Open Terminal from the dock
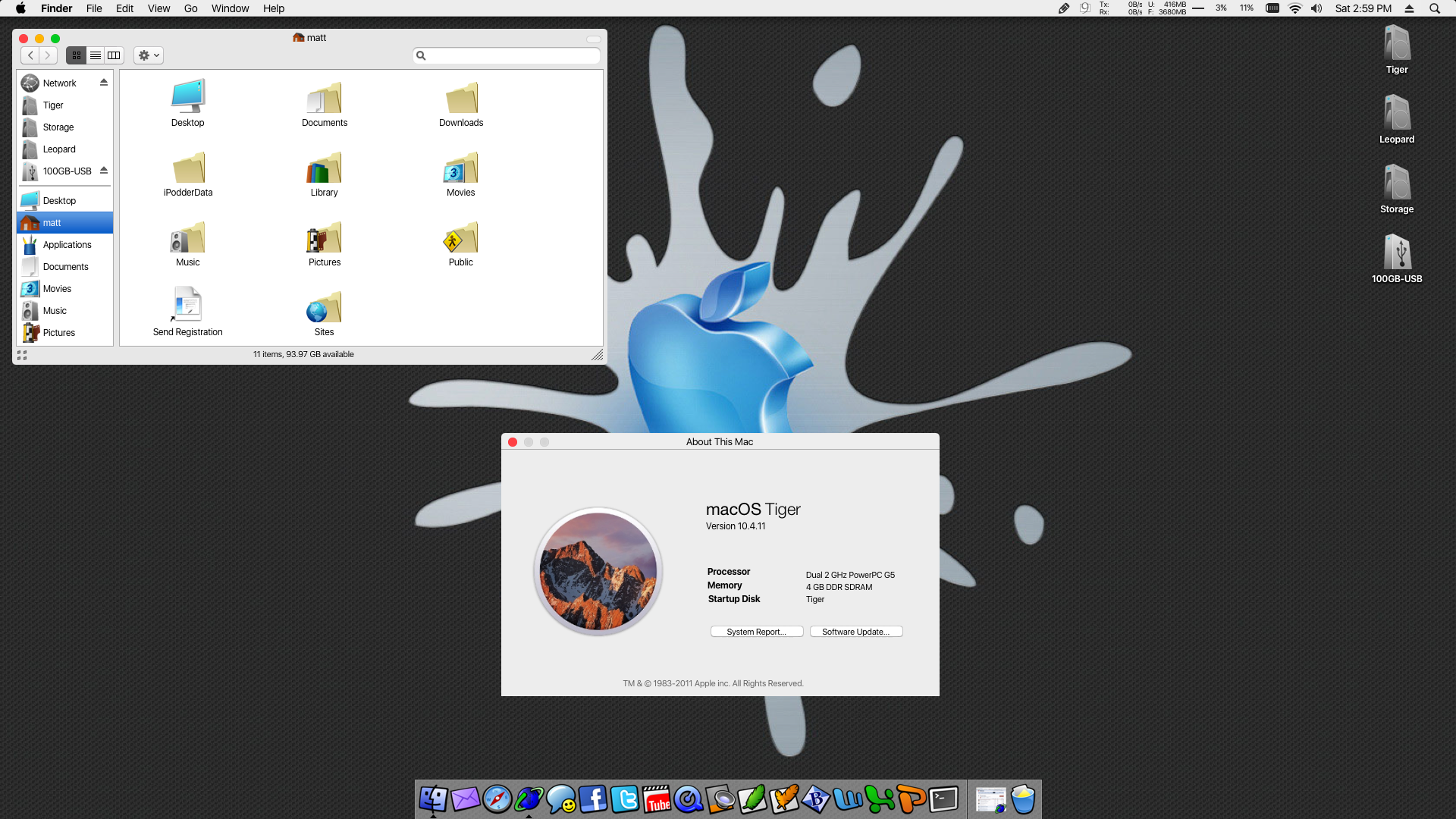This screenshot has width=1456, height=819. coord(943,799)
